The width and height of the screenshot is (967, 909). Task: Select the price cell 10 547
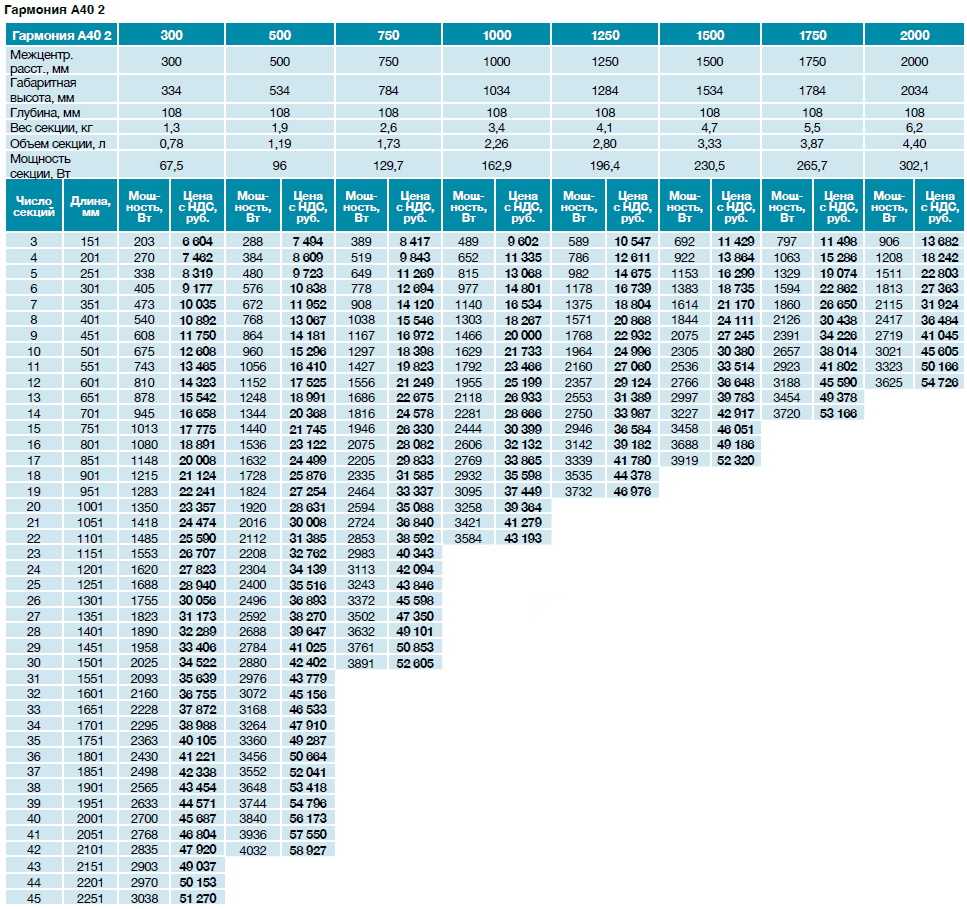[x=632, y=242]
